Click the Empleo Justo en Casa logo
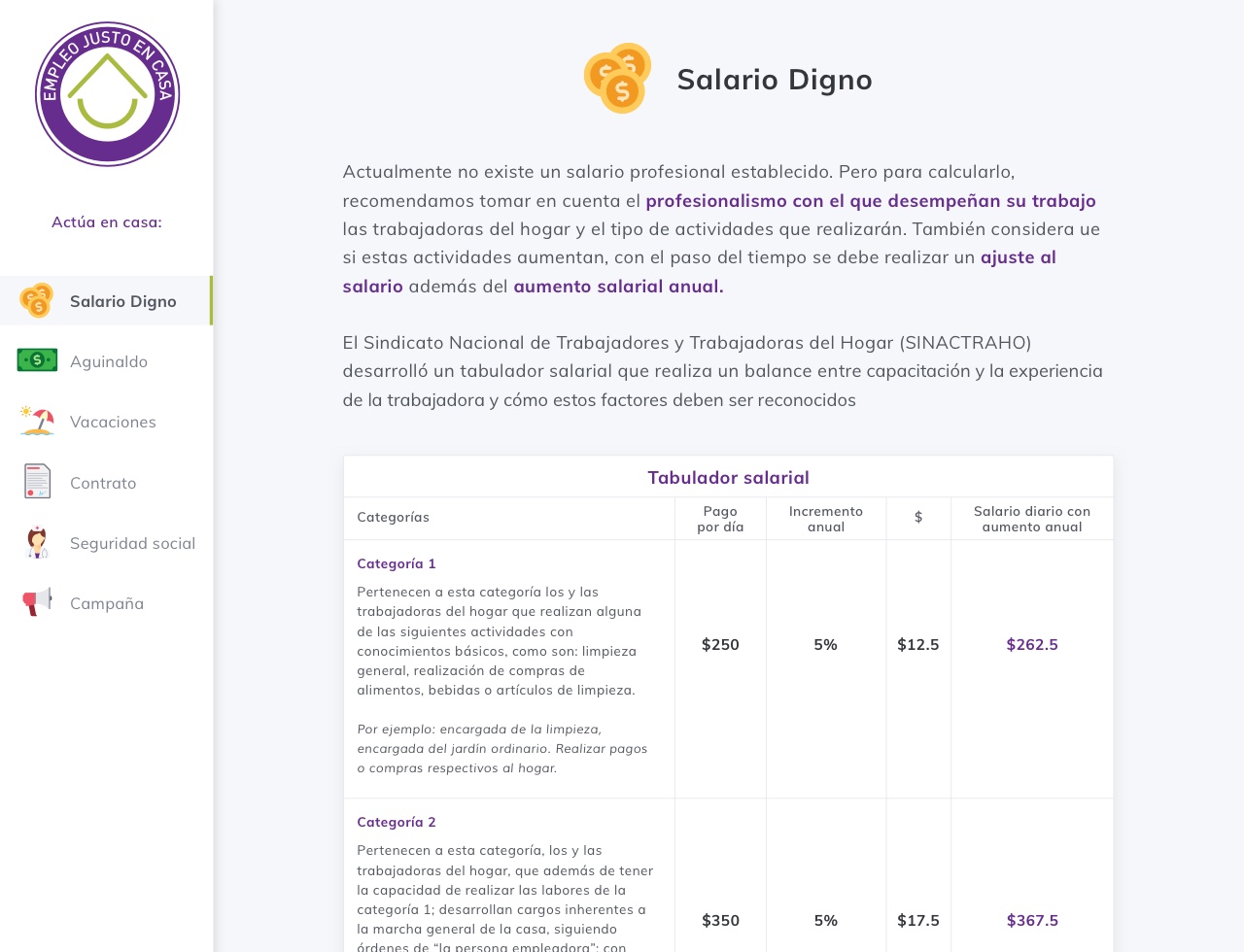This screenshot has width=1244, height=952. click(107, 94)
